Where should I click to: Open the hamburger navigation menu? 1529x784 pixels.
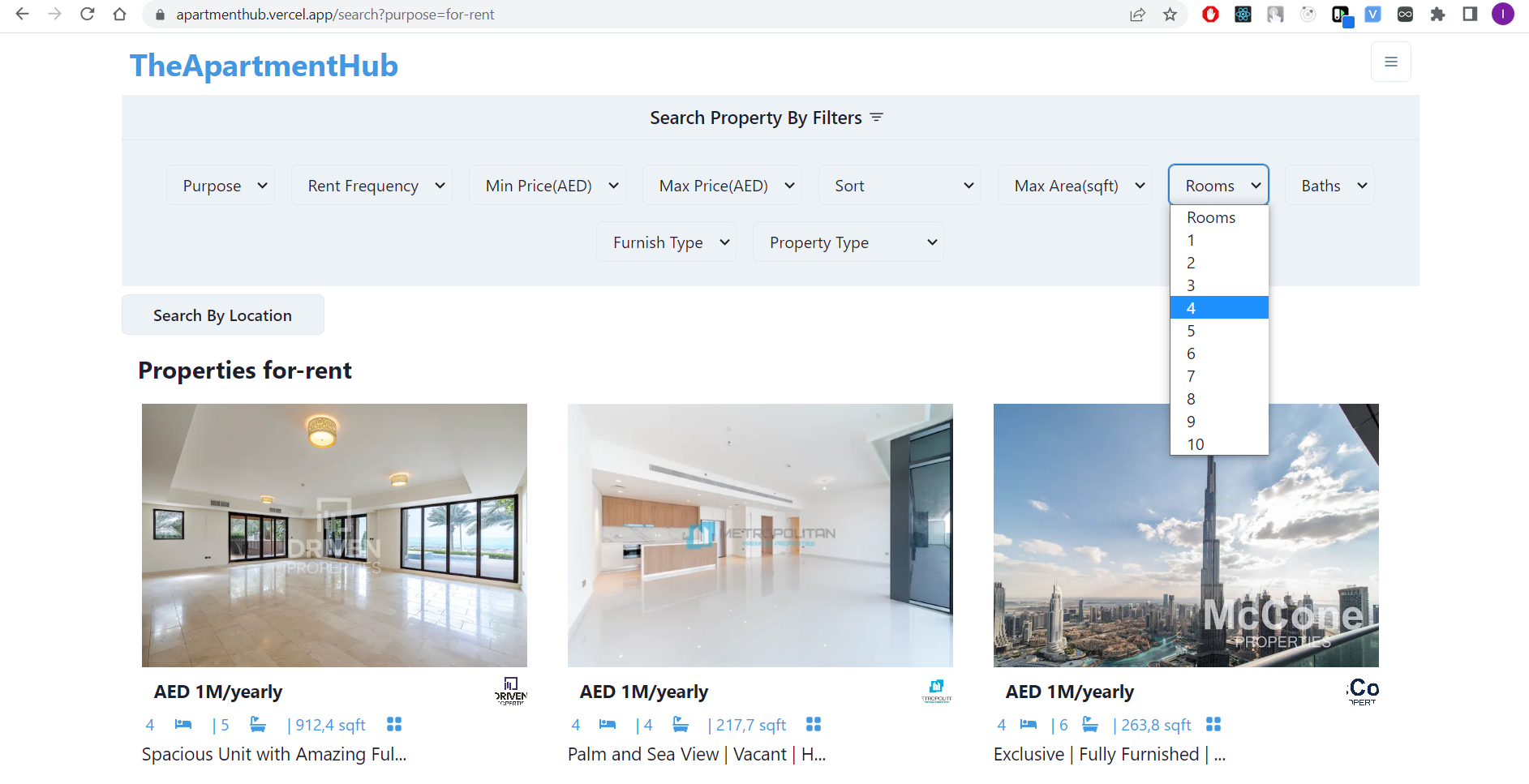pos(1391,62)
